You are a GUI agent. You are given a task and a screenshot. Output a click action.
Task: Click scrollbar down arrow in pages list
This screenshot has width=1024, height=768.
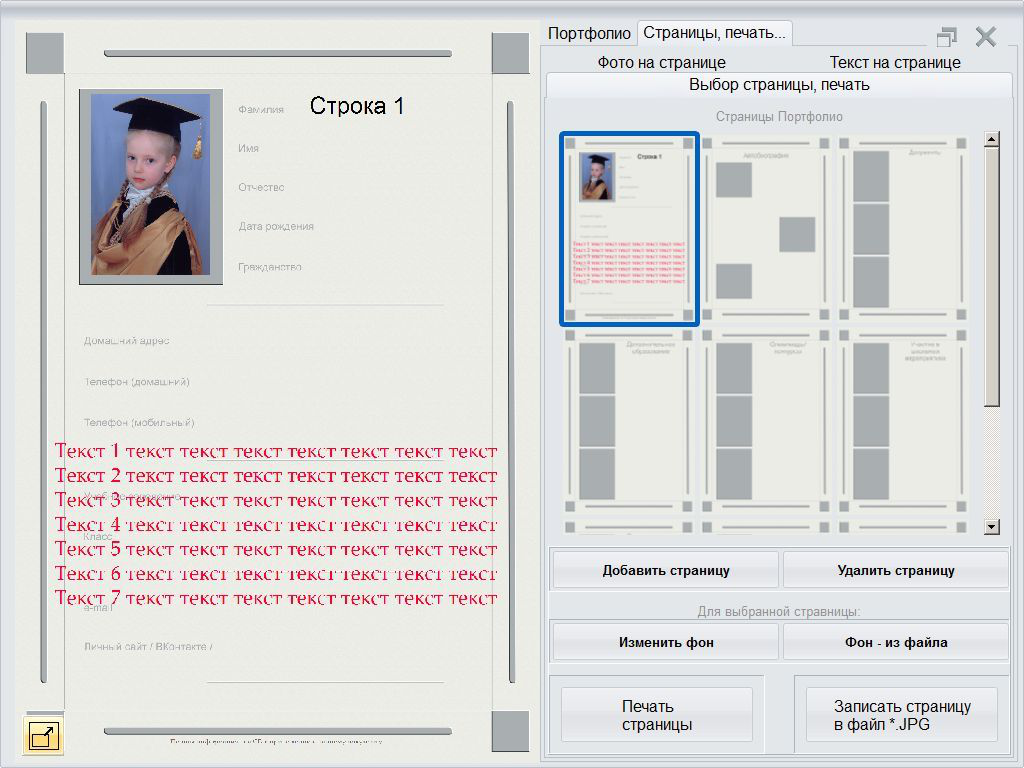coord(992,527)
